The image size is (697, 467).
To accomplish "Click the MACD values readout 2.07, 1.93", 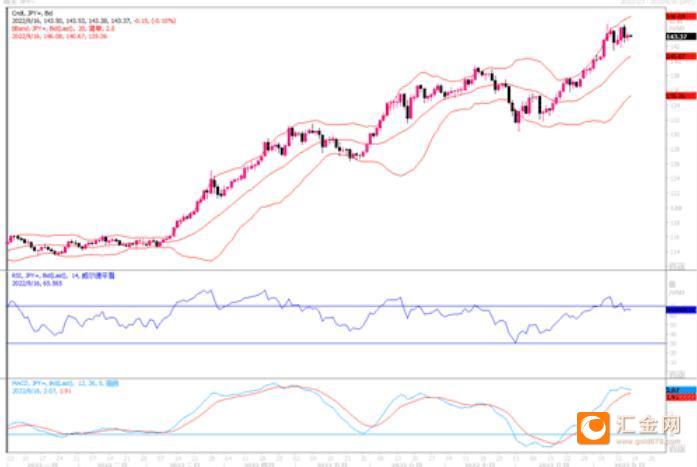I will coord(41,391).
